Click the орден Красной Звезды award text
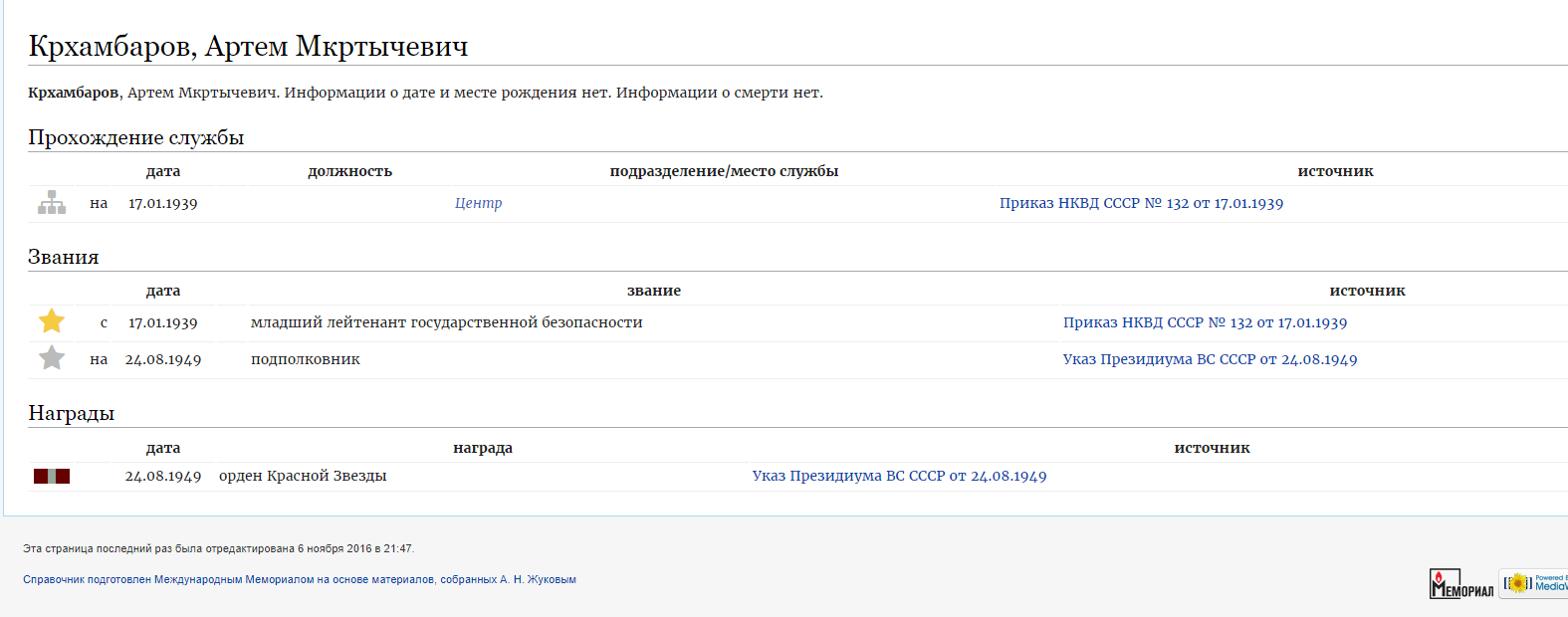 click(x=303, y=476)
